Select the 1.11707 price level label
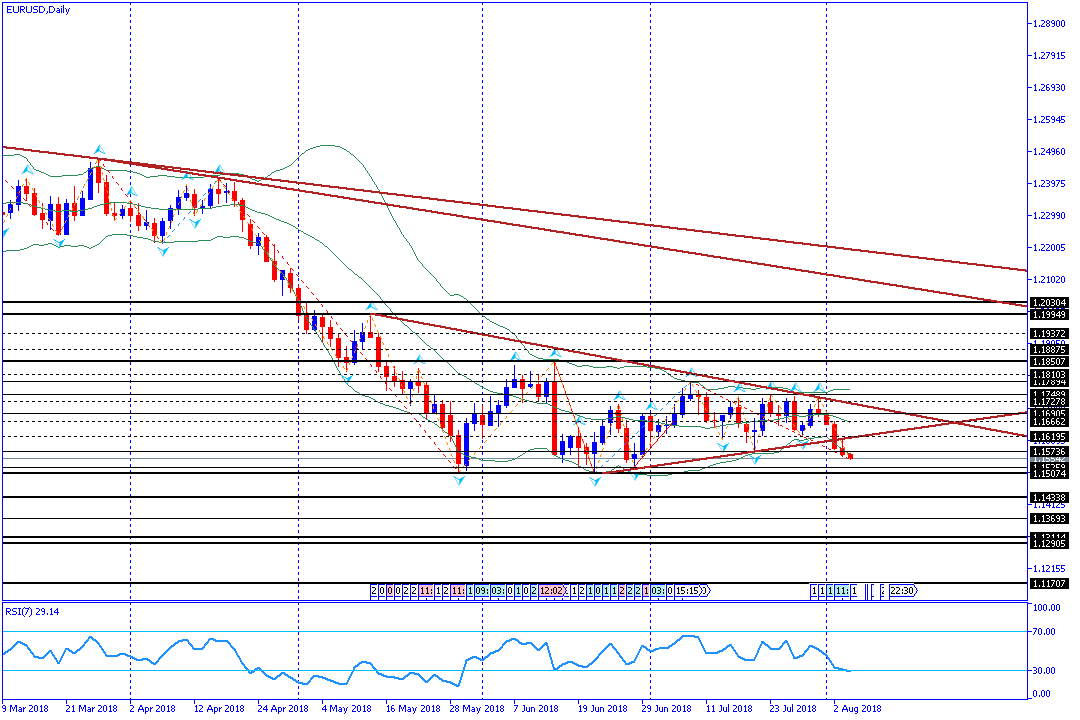This screenshot has height=720, width=1080. [1049, 584]
